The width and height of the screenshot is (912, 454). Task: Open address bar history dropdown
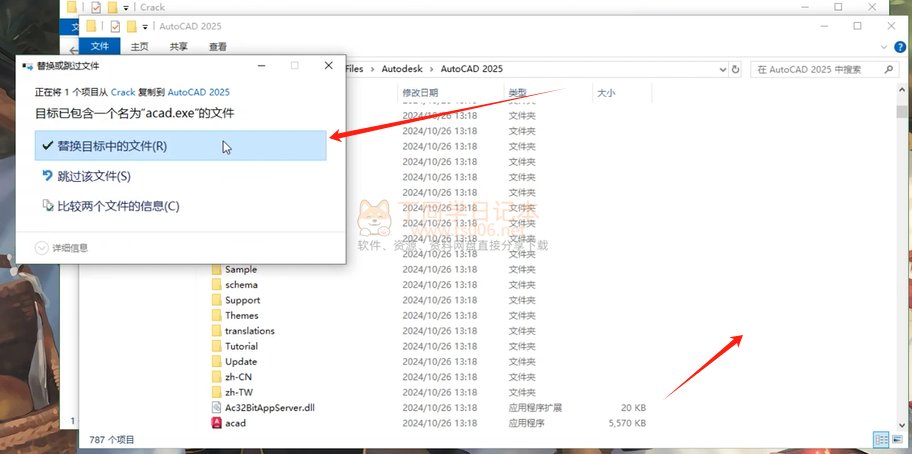[x=723, y=69]
